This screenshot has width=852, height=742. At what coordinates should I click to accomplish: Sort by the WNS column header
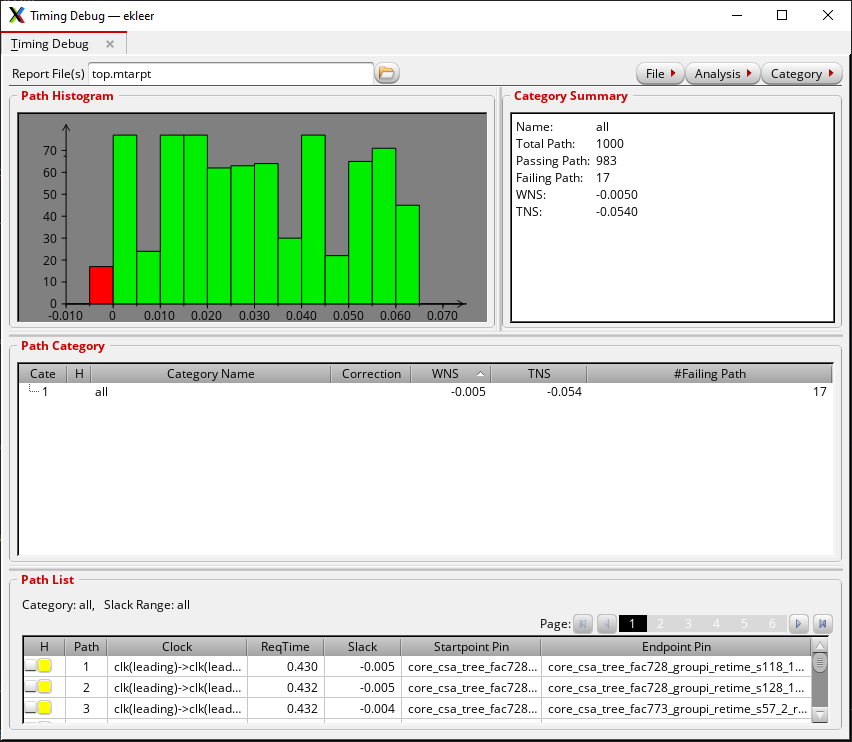(x=450, y=374)
